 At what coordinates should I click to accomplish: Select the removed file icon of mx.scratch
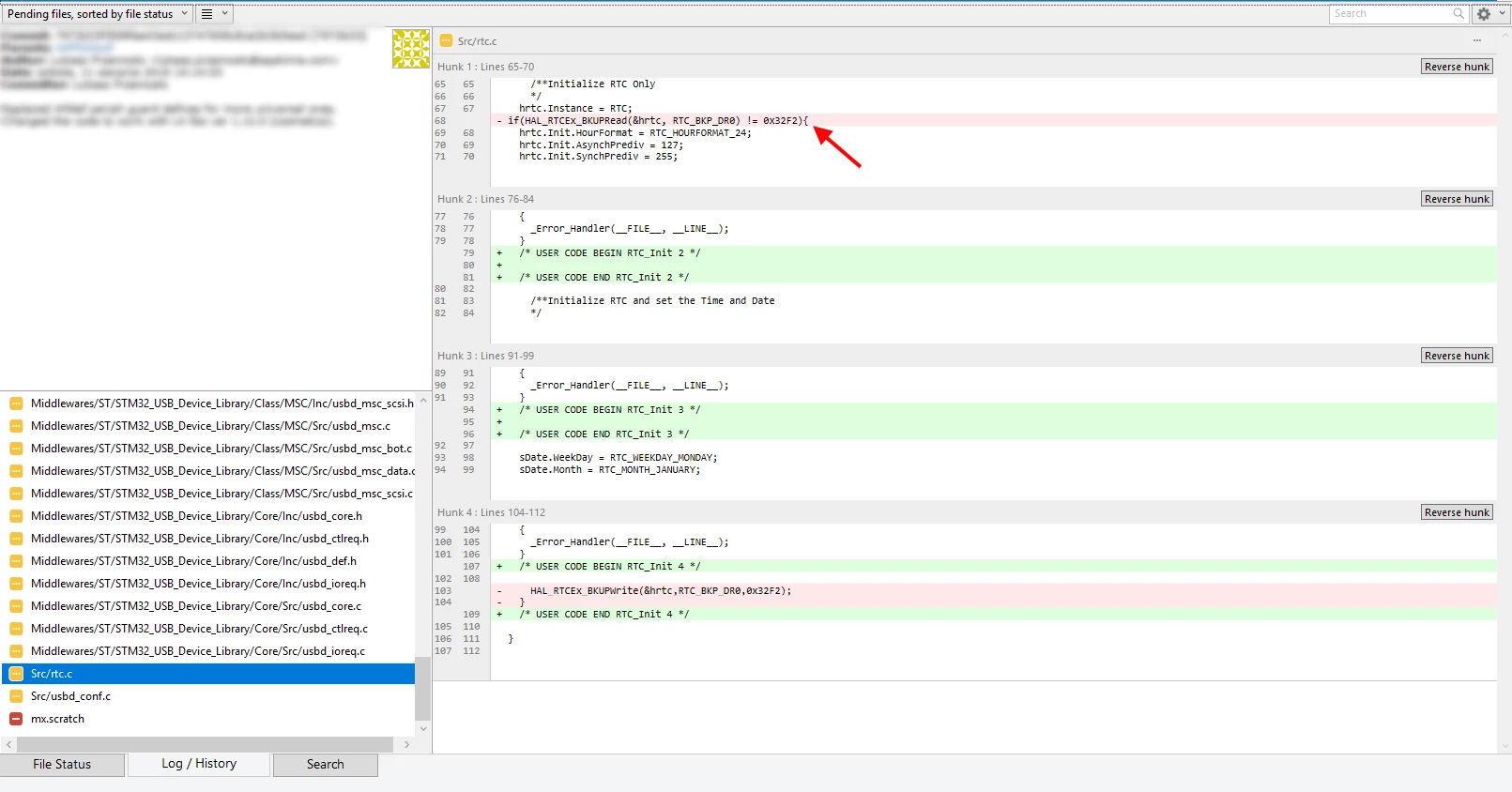tap(16, 719)
